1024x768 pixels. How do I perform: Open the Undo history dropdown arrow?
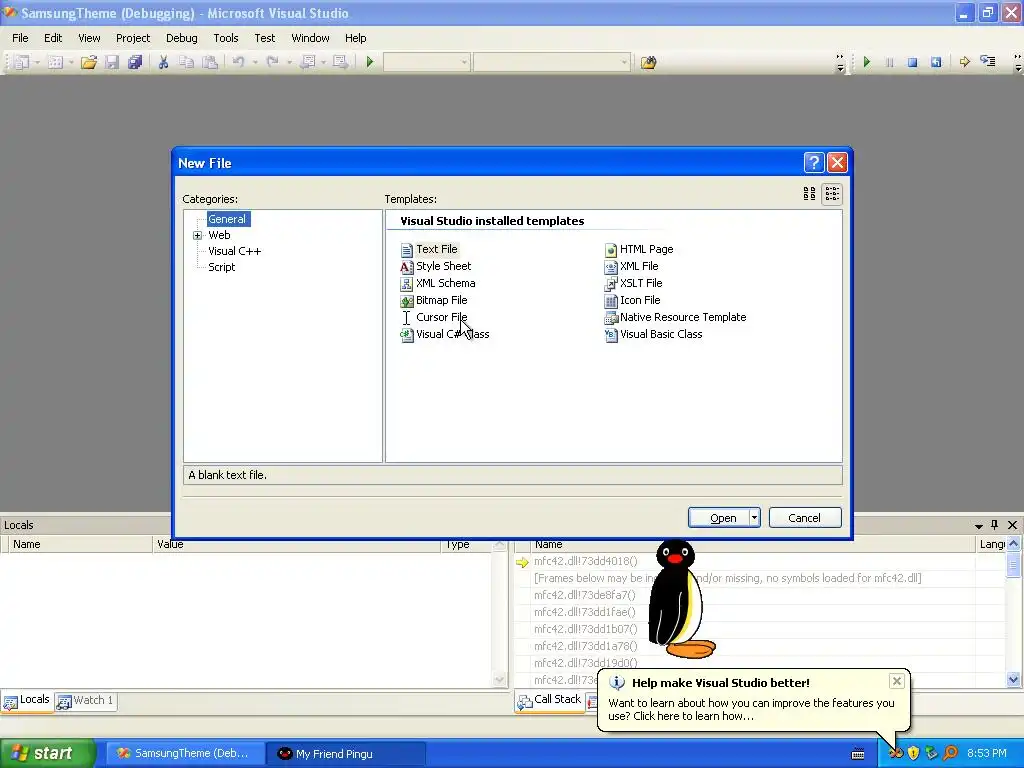coord(255,62)
